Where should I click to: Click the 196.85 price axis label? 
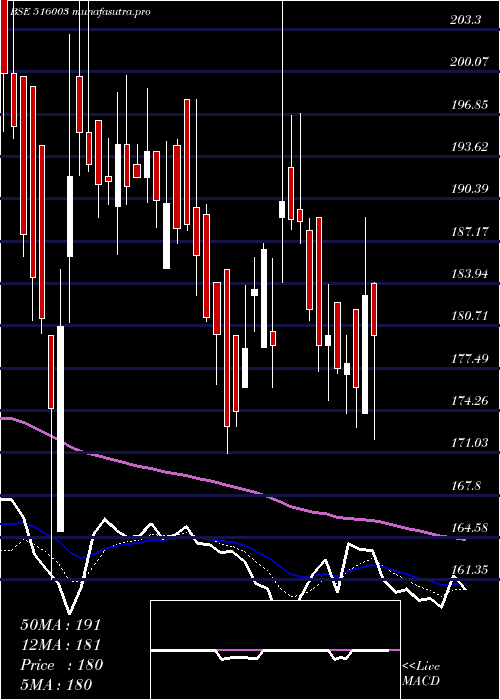point(469,104)
